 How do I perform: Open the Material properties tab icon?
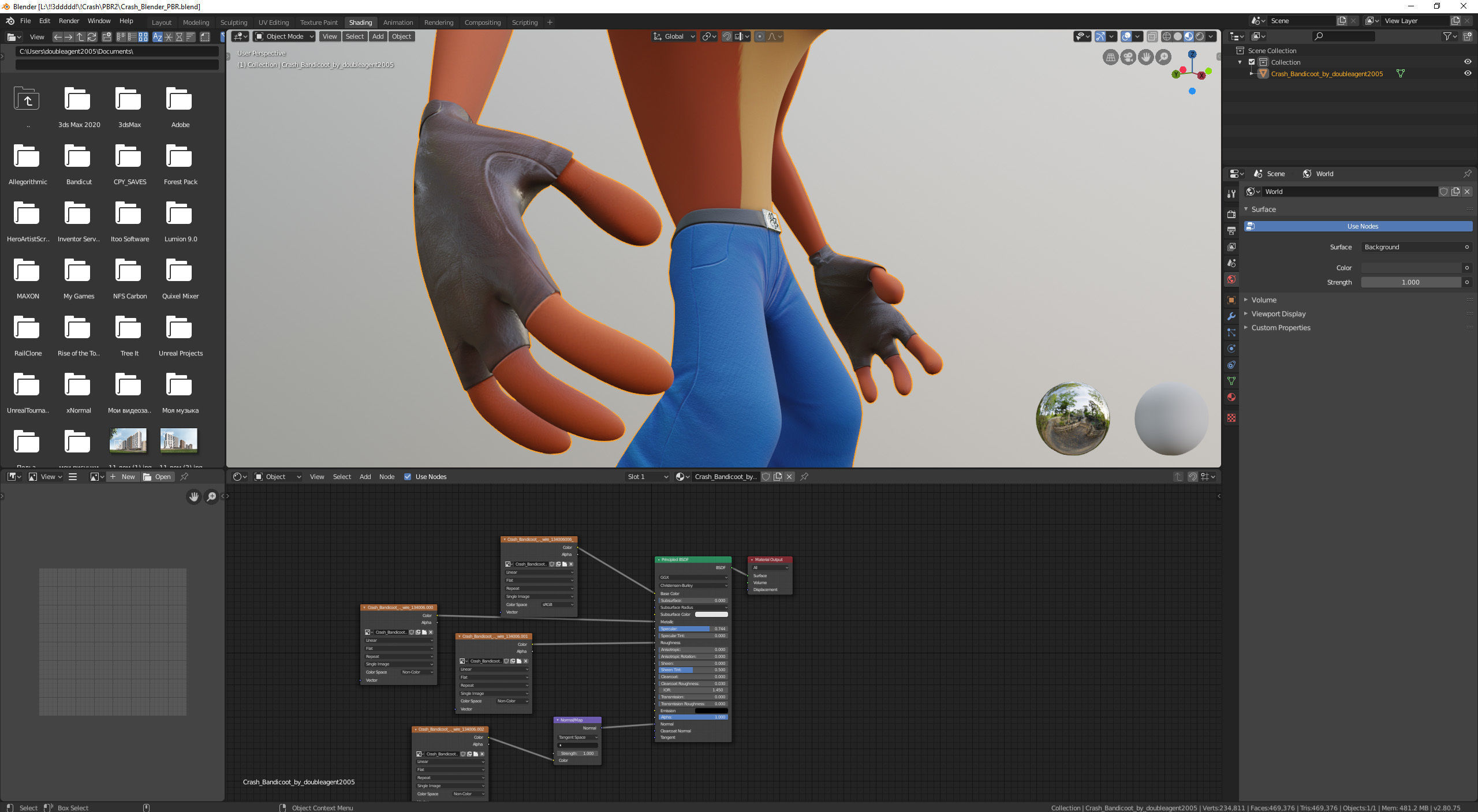[x=1231, y=397]
